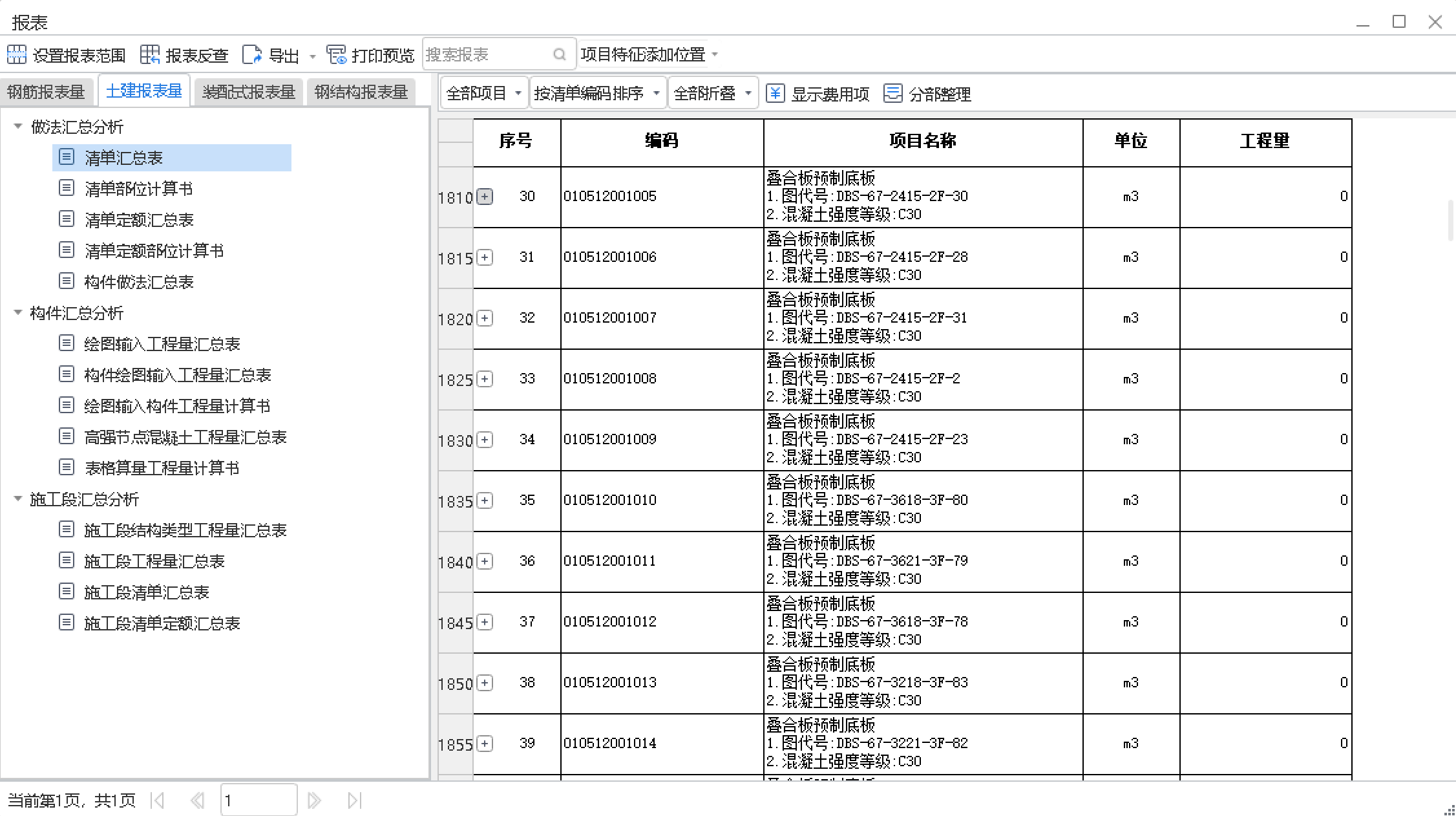Click the search magnifier icon
Image resolution: width=1456 pixels, height=816 pixels.
pyautogui.click(x=560, y=55)
